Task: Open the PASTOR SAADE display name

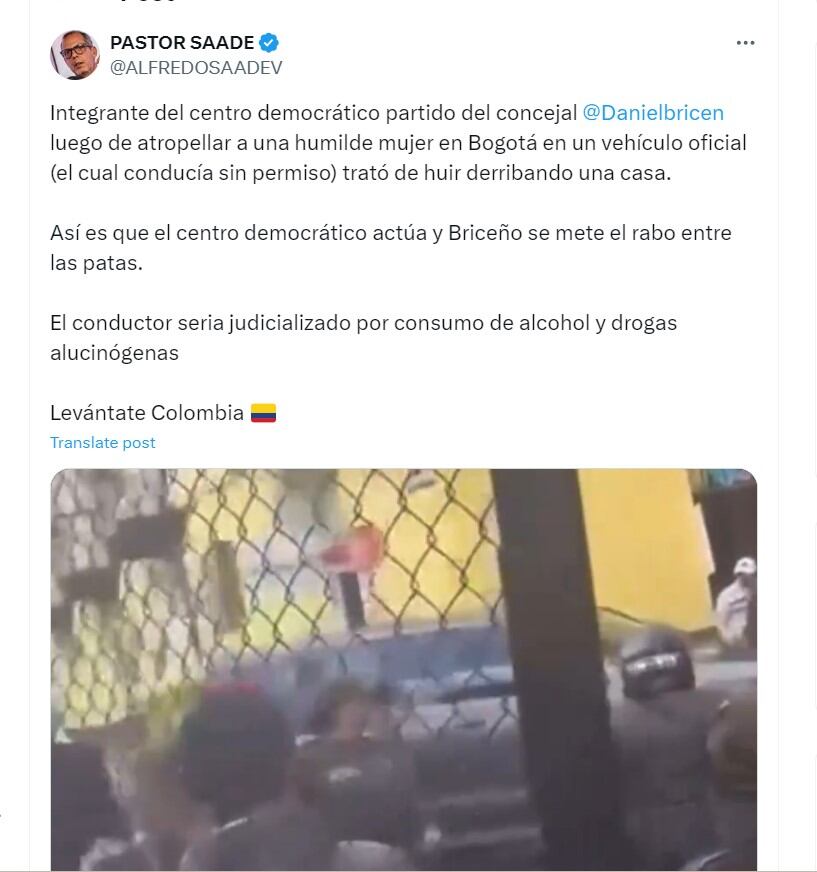Action: 182,42
